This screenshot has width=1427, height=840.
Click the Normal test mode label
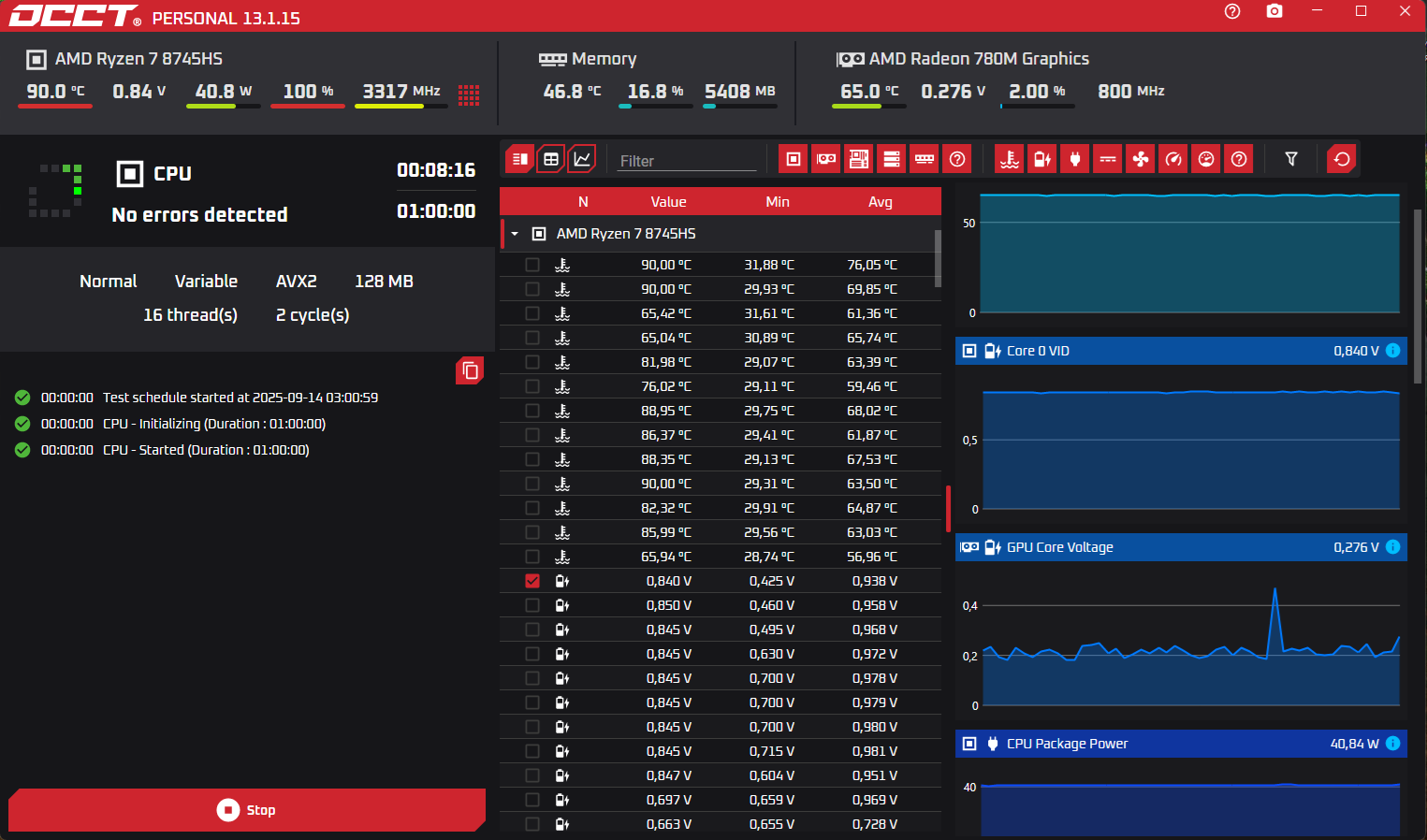tap(108, 282)
